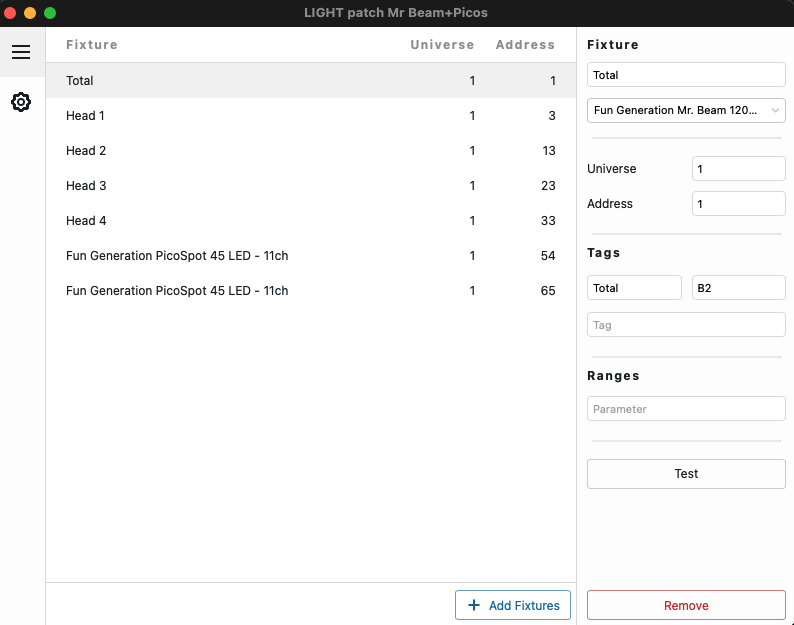Click the Address number input field

point(738,204)
